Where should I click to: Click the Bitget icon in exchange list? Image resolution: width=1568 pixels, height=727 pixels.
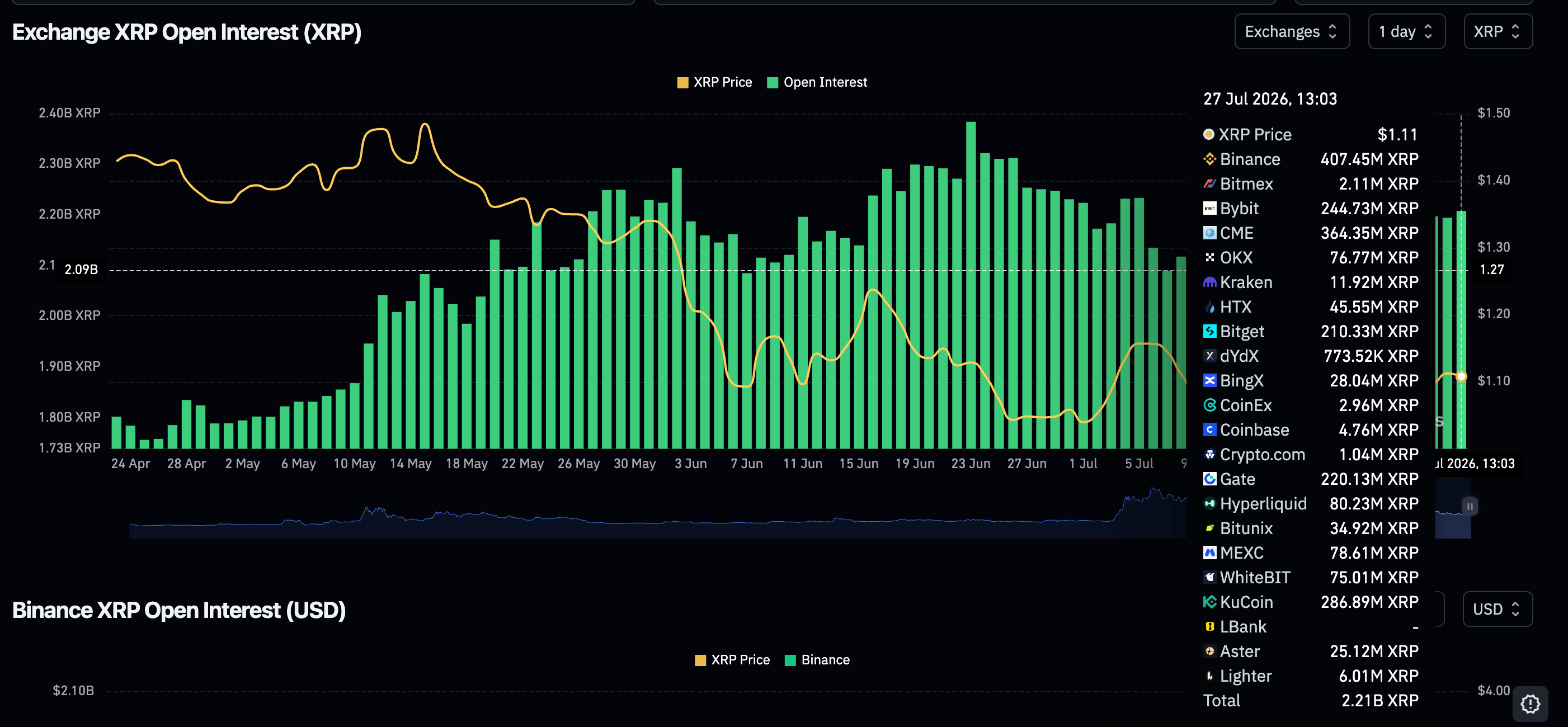point(1209,332)
